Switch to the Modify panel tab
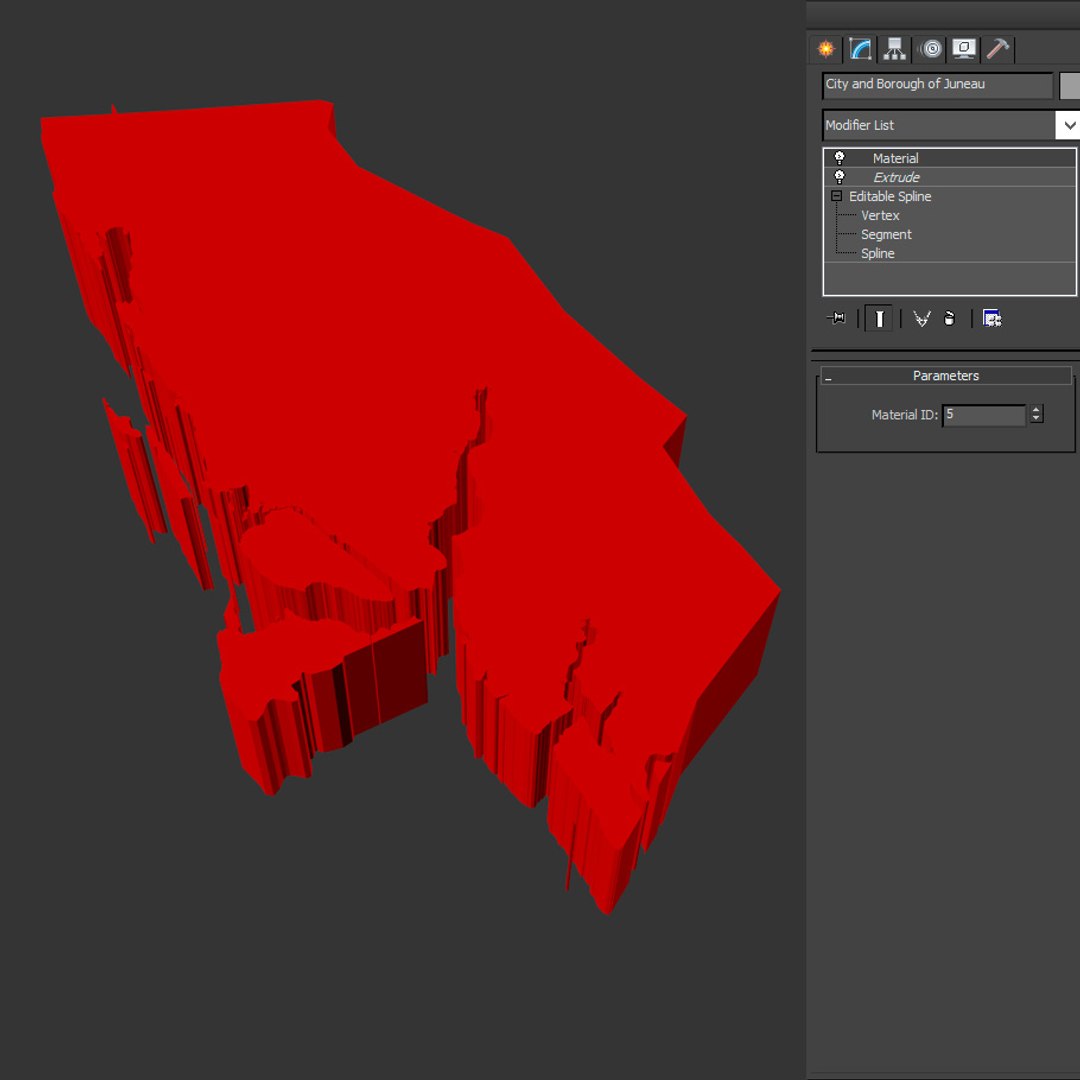Image resolution: width=1080 pixels, height=1080 pixels. (x=860, y=49)
